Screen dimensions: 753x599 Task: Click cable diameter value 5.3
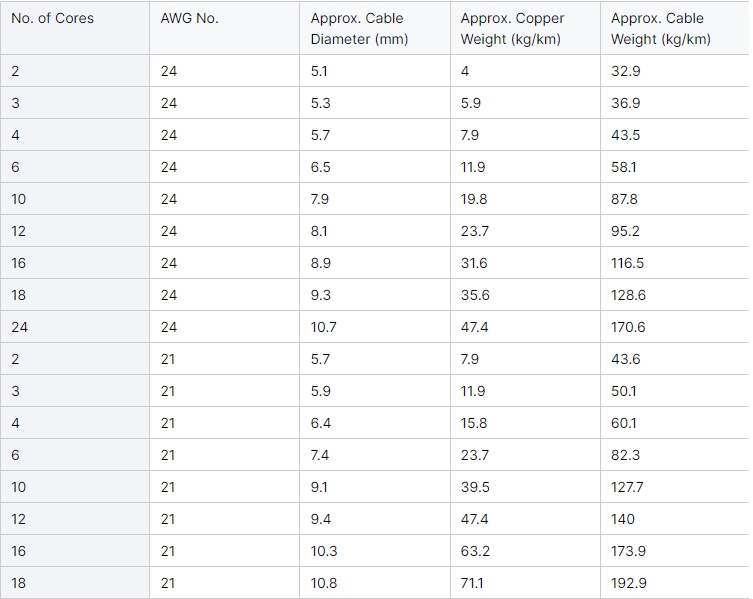point(320,103)
